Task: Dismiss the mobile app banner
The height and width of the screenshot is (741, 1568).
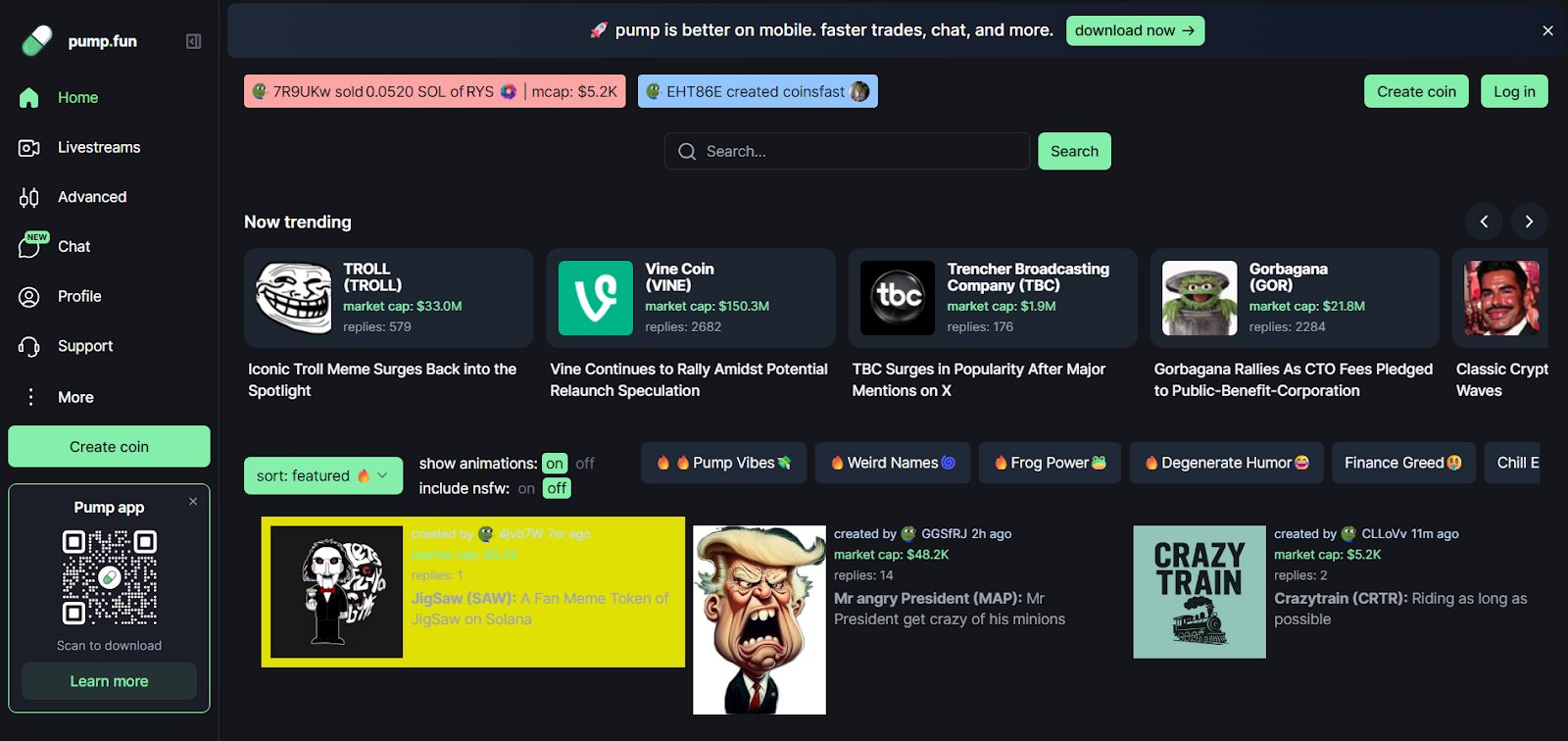Action: 1547,30
